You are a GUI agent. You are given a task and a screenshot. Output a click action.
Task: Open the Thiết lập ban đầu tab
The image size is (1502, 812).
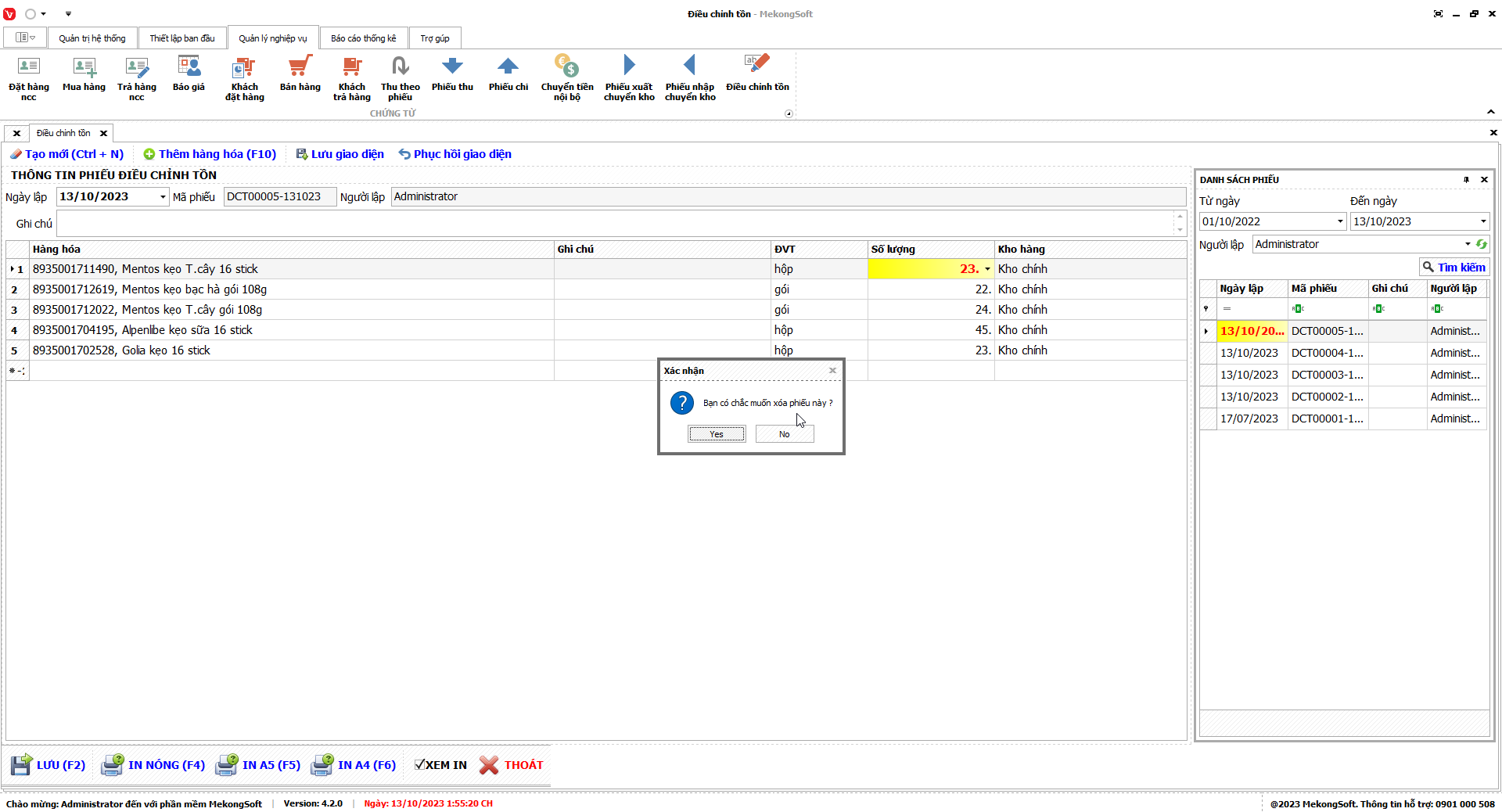coord(181,38)
